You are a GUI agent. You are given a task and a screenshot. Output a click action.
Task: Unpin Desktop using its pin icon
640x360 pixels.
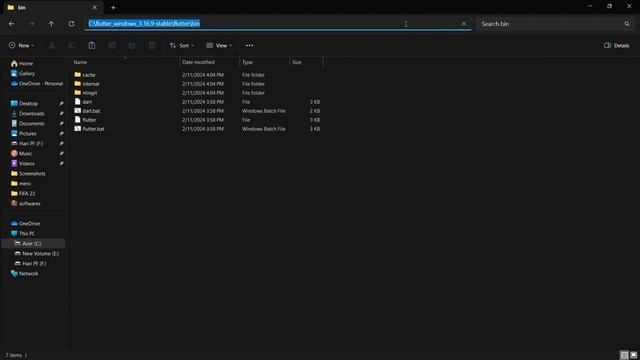coord(61,103)
